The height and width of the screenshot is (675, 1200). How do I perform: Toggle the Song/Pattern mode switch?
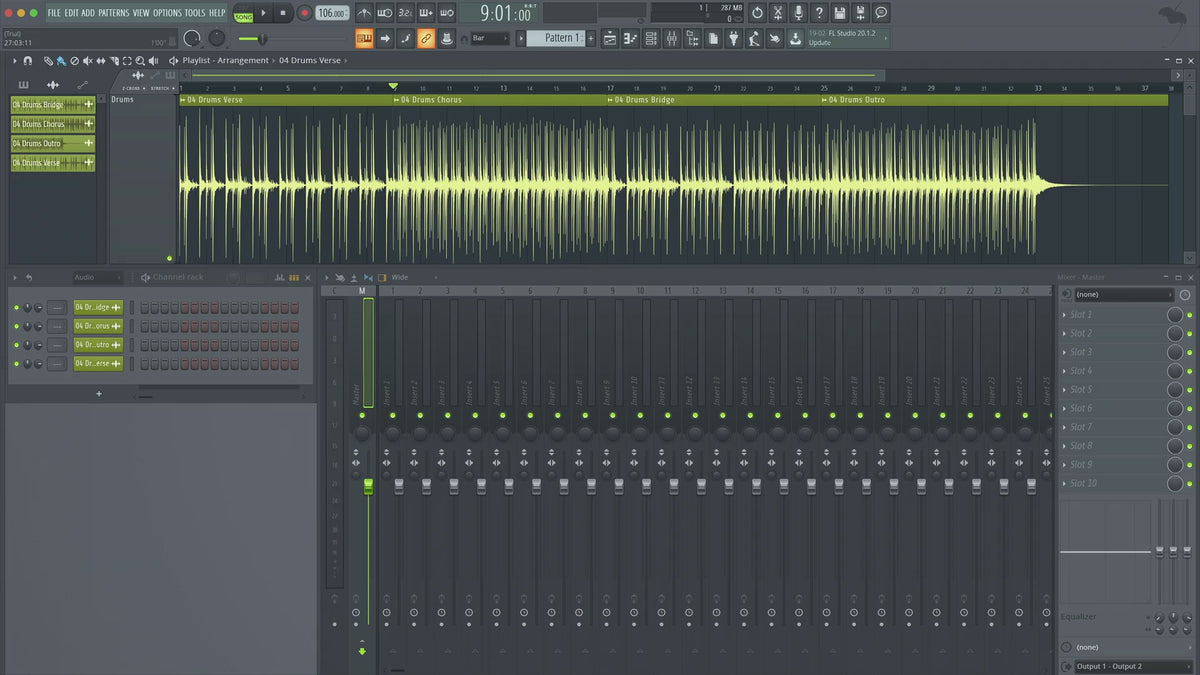pos(243,16)
